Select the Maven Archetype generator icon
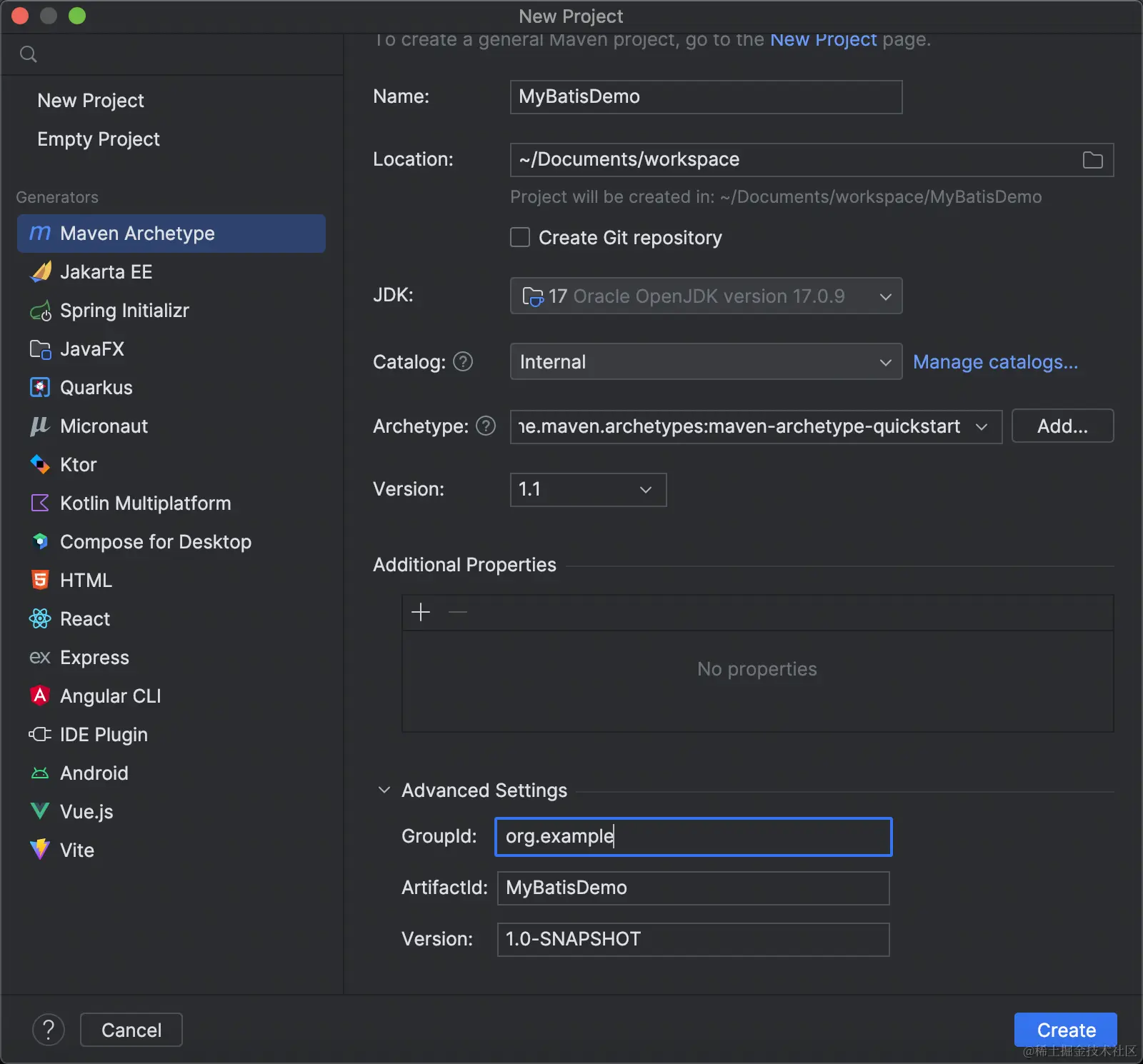The image size is (1143, 1064). 40,234
